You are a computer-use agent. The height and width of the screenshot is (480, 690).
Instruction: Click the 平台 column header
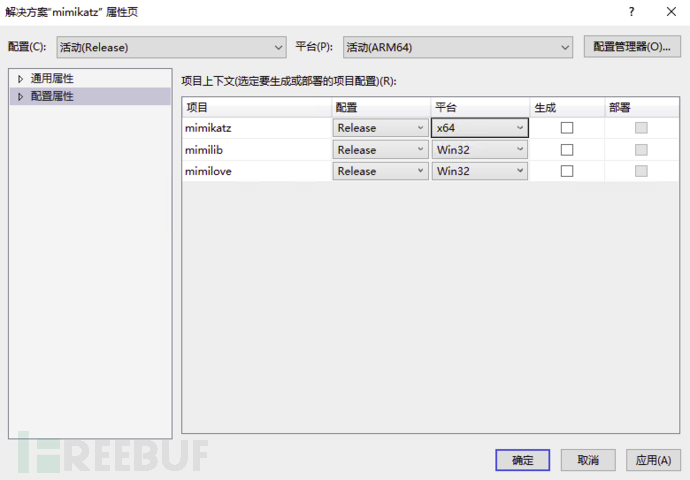pyautogui.click(x=480, y=107)
